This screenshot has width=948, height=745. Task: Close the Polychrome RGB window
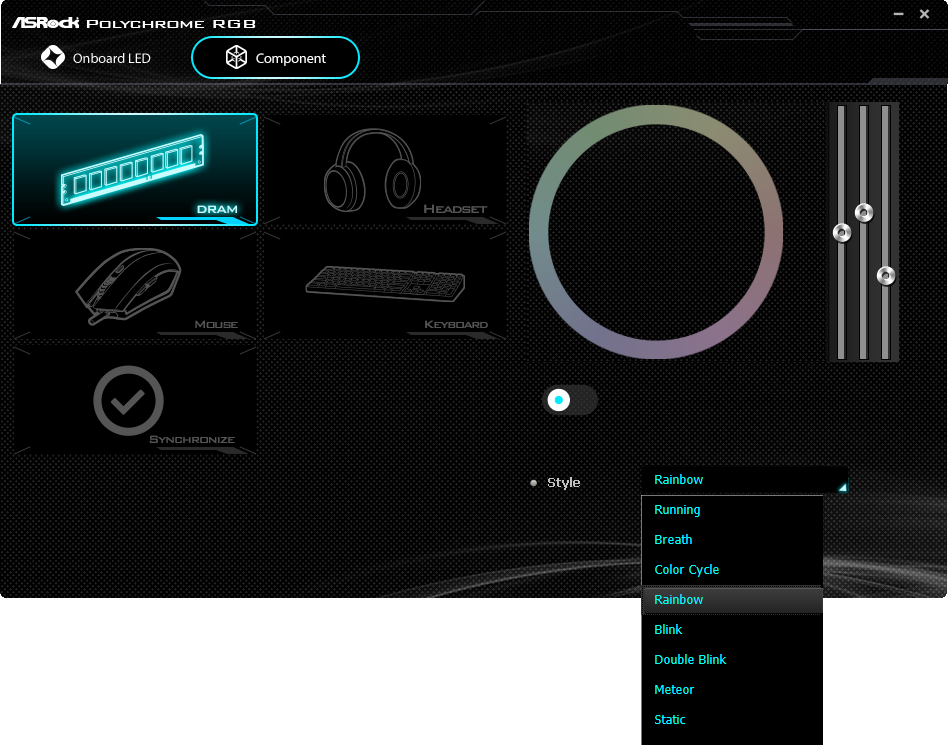click(924, 14)
